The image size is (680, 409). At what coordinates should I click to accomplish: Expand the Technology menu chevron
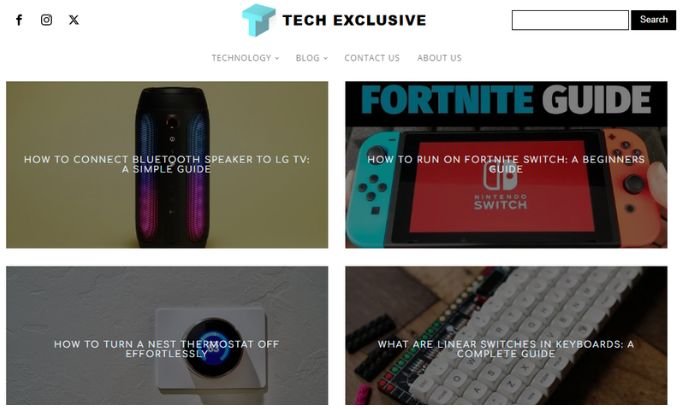pos(277,58)
